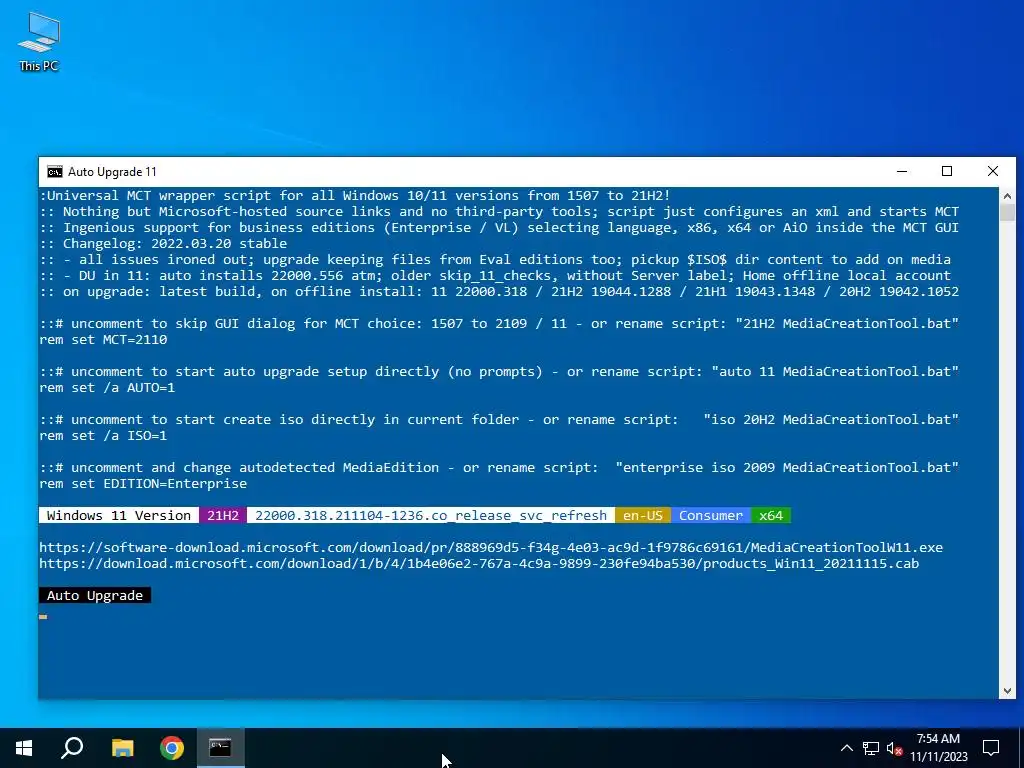1024x768 pixels.
Task: Click the 'Ingenious support for business editions' line
Action: pyautogui.click(x=499, y=227)
